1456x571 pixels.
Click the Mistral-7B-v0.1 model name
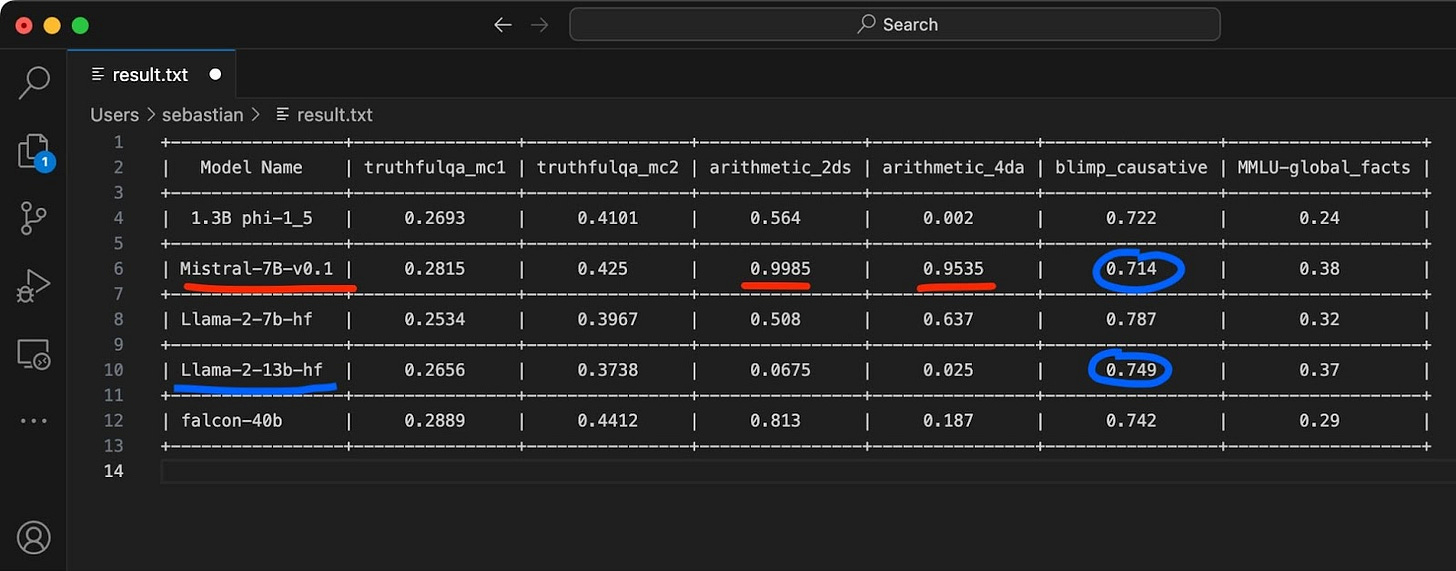pyautogui.click(x=256, y=268)
